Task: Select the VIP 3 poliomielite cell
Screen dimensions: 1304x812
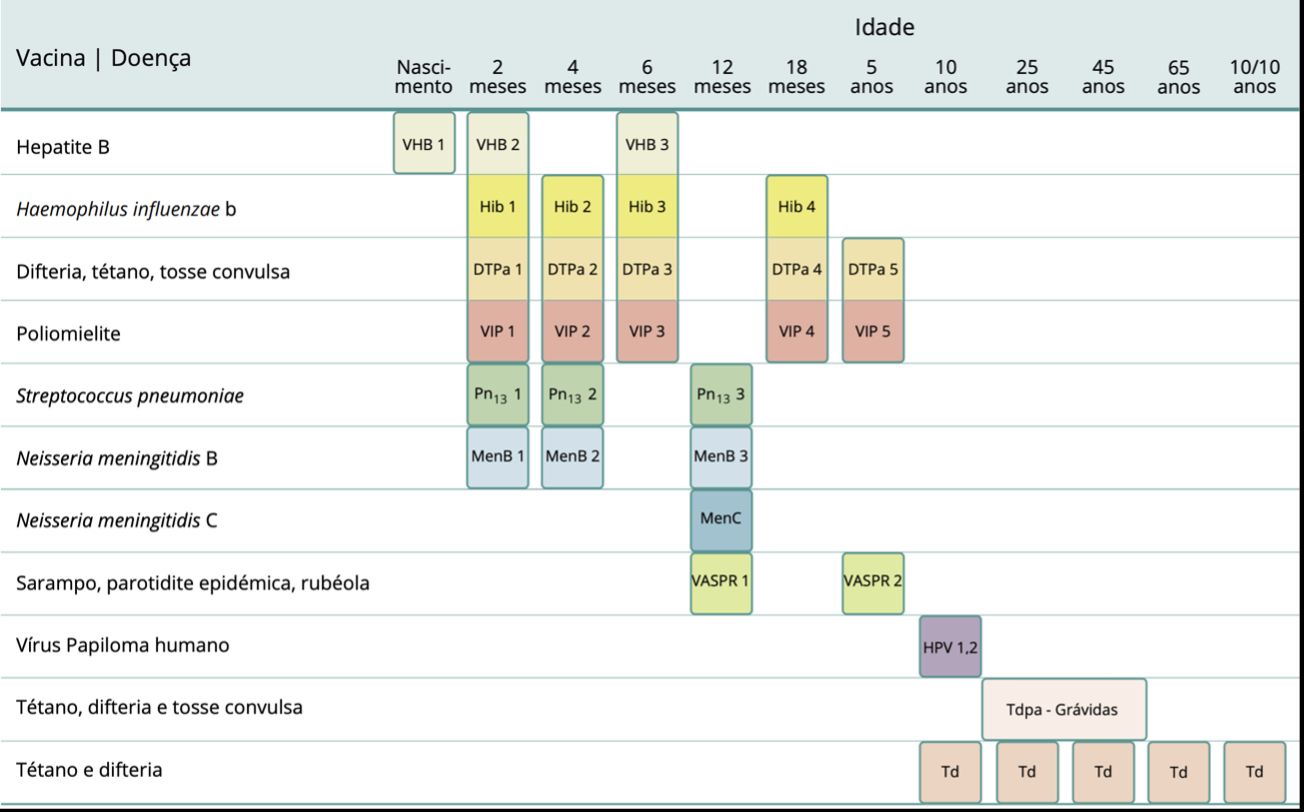Action: point(647,332)
